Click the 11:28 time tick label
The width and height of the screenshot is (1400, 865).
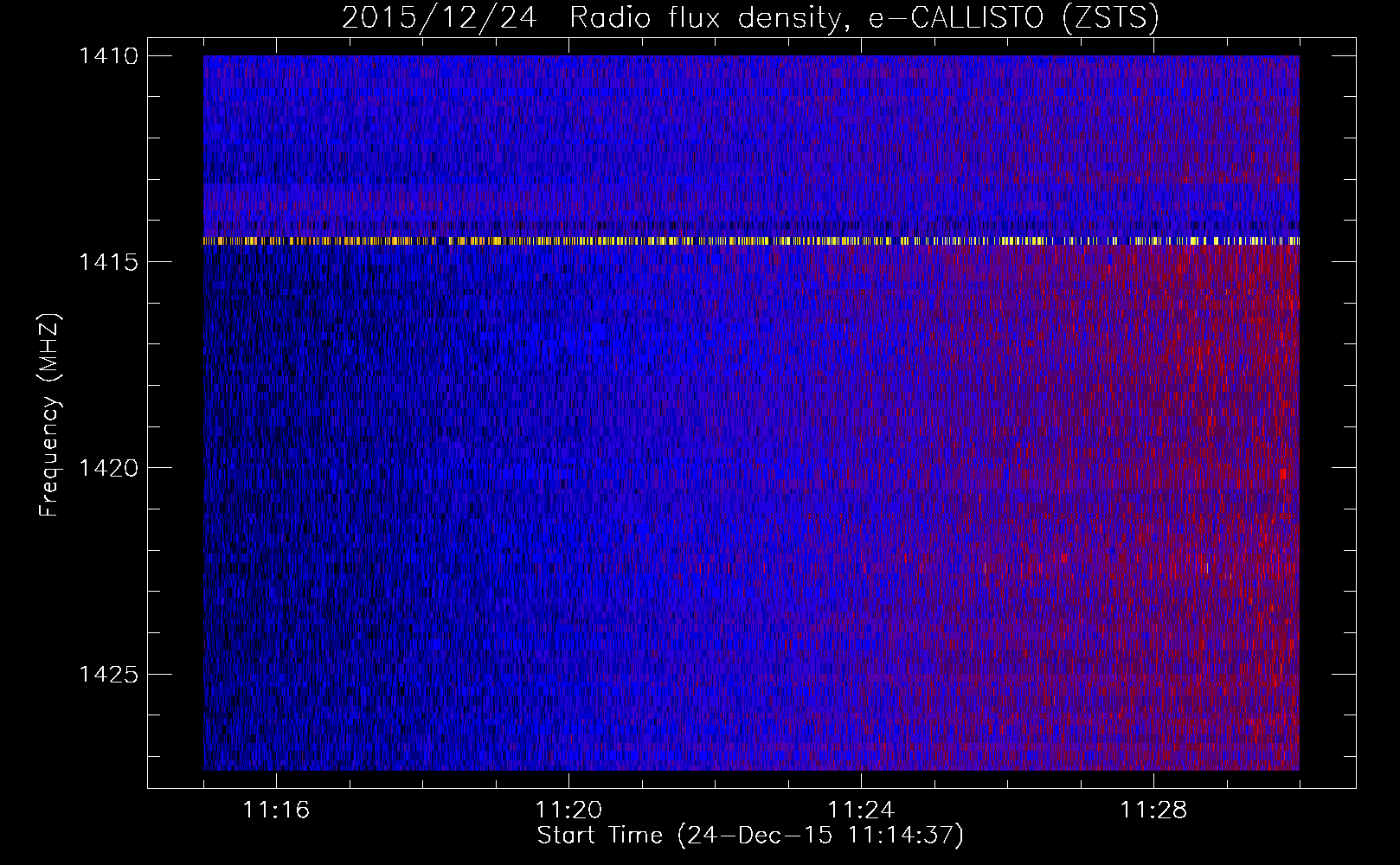(x=1153, y=811)
